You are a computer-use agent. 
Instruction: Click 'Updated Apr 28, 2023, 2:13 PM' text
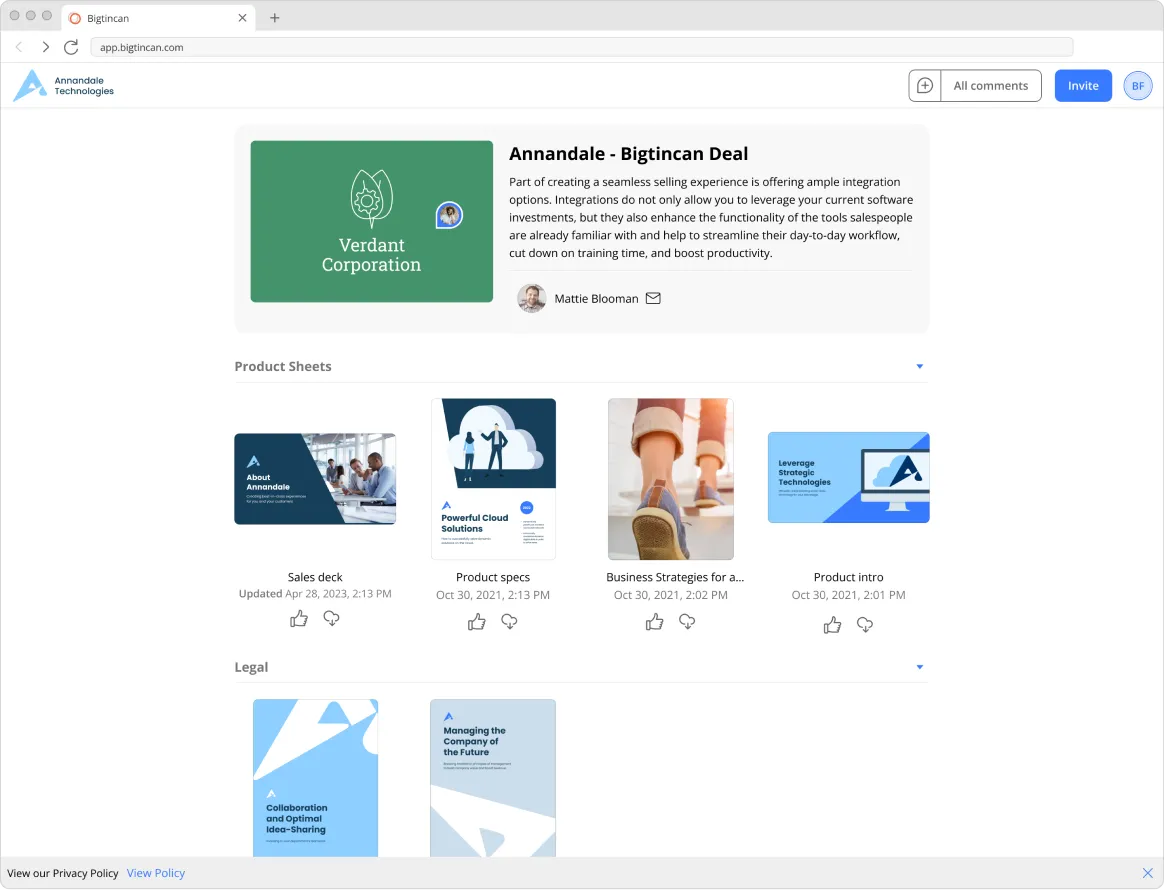click(x=315, y=594)
